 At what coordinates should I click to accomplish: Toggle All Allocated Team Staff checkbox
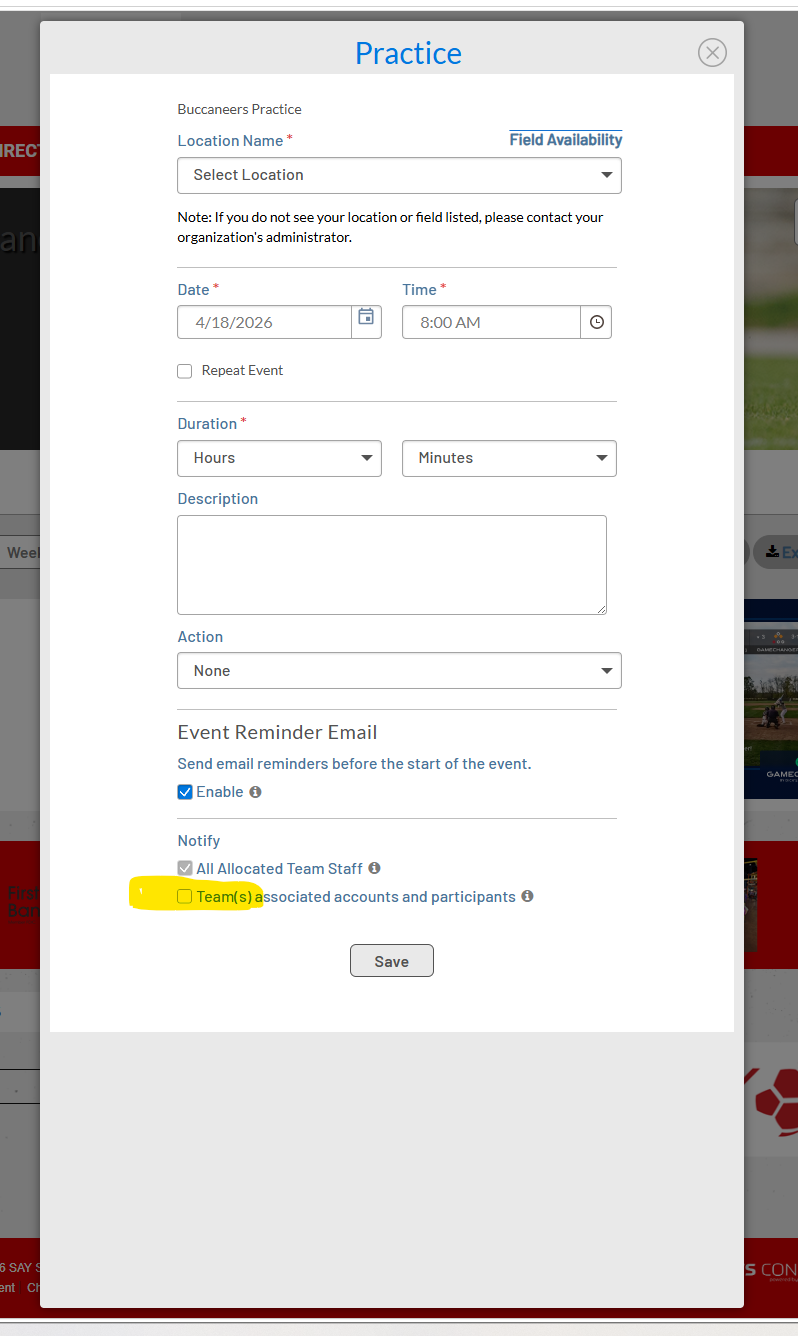pos(185,869)
